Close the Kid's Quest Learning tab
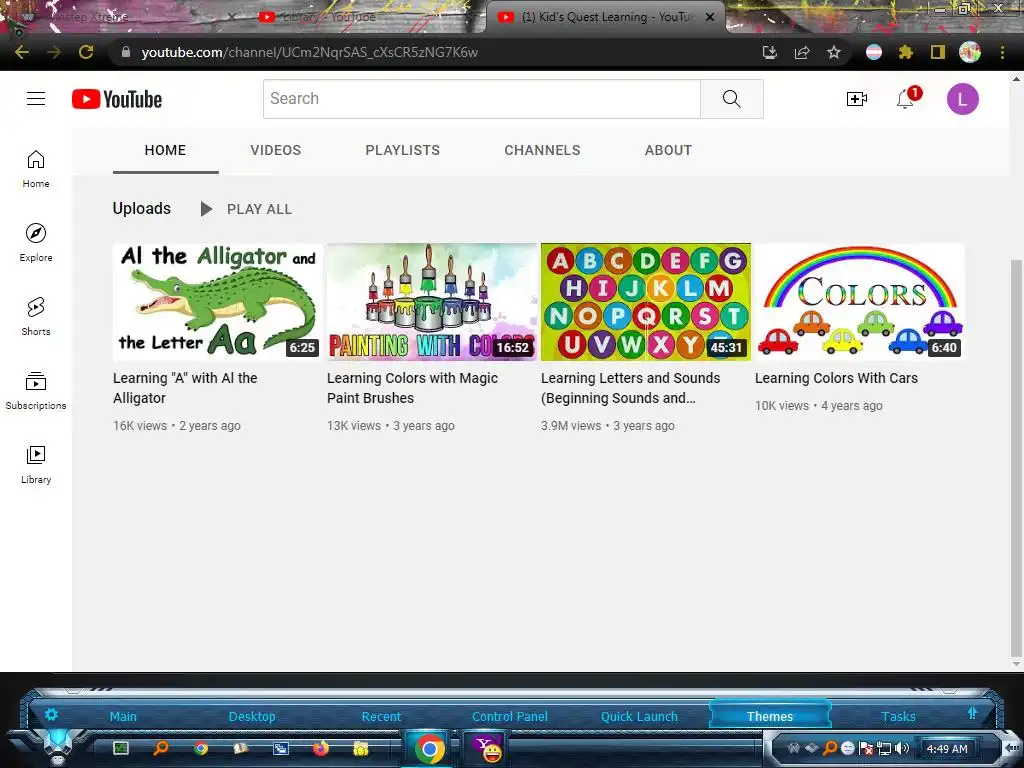 [x=710, y=17]
